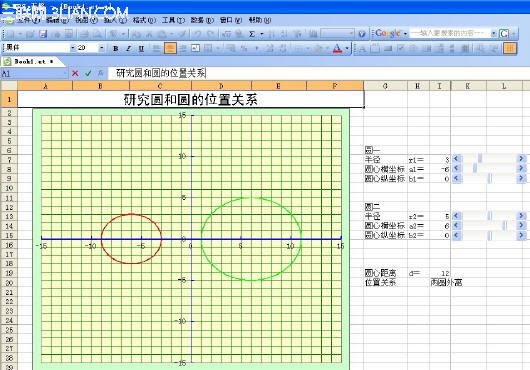Image resolution: width=530 pixels, height=370 pixels.
Task: Cancel formula entry with red X
Action: (x=75, y=73)
